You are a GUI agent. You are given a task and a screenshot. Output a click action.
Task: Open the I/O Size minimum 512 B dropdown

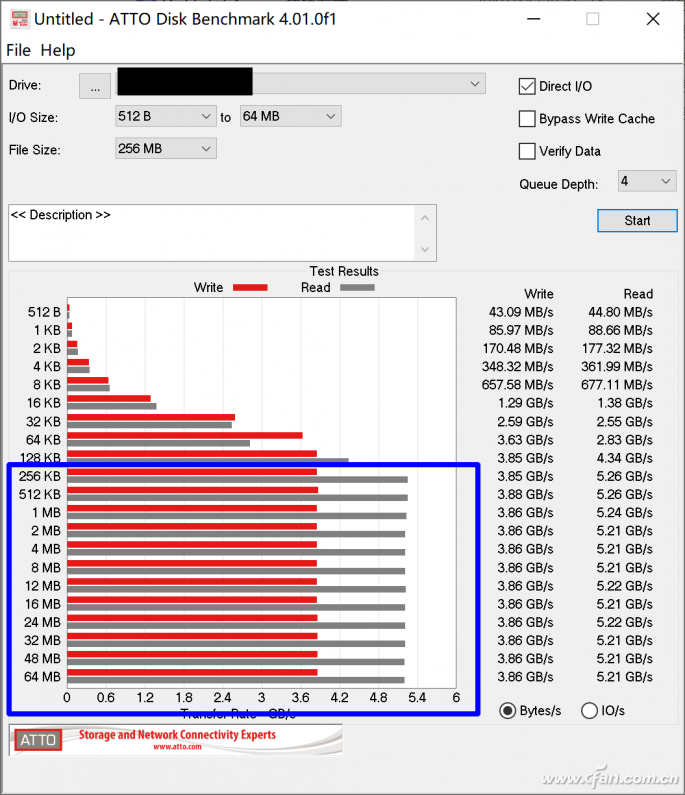click(x=166, y=117)
